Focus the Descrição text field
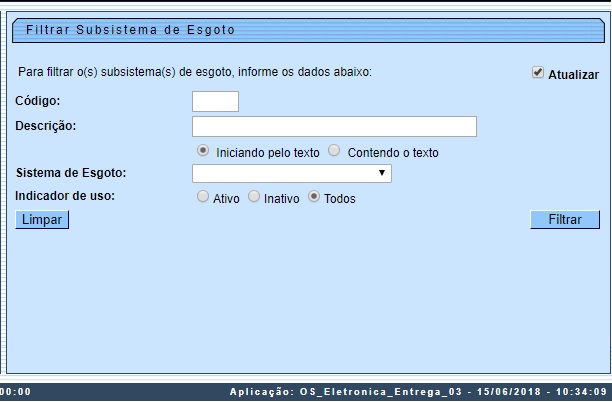Image resolution: width=612 pixels, height=402 pixels. tap(334, 126)
